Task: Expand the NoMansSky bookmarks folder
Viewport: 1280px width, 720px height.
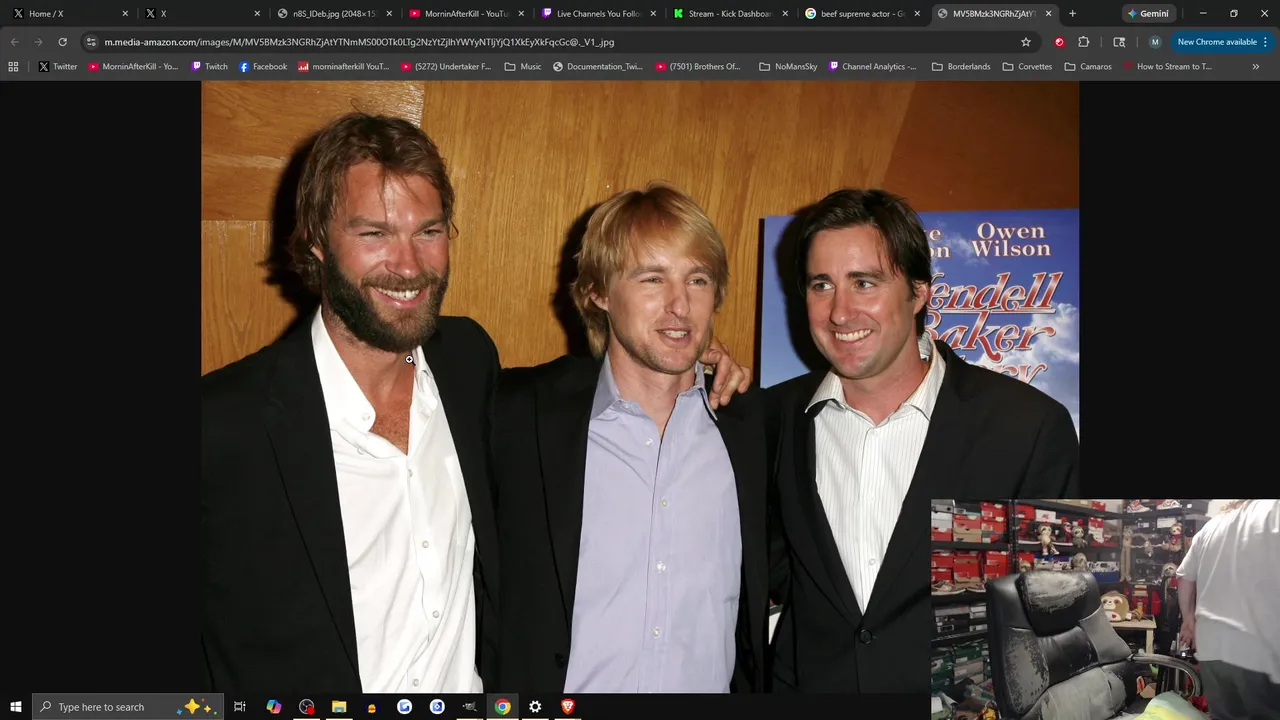Action: (x=788, y=67)
